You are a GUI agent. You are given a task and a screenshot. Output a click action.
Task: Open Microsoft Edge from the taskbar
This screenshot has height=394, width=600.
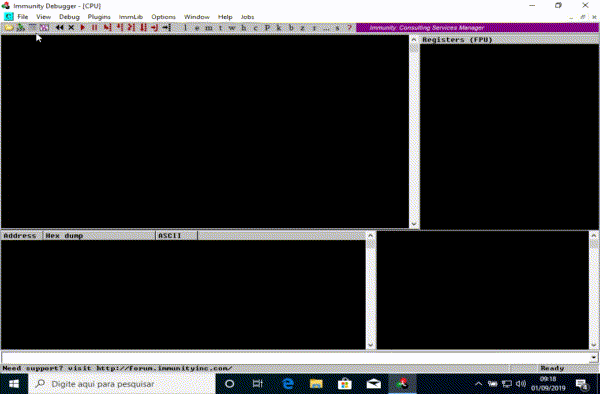(x=288, y=384)
